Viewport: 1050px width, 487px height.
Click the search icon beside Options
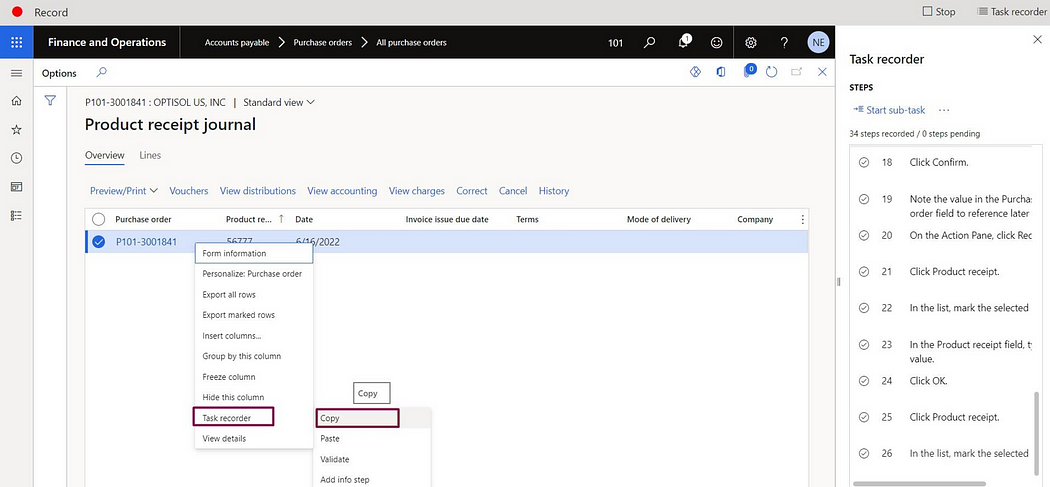coord(102,72)
